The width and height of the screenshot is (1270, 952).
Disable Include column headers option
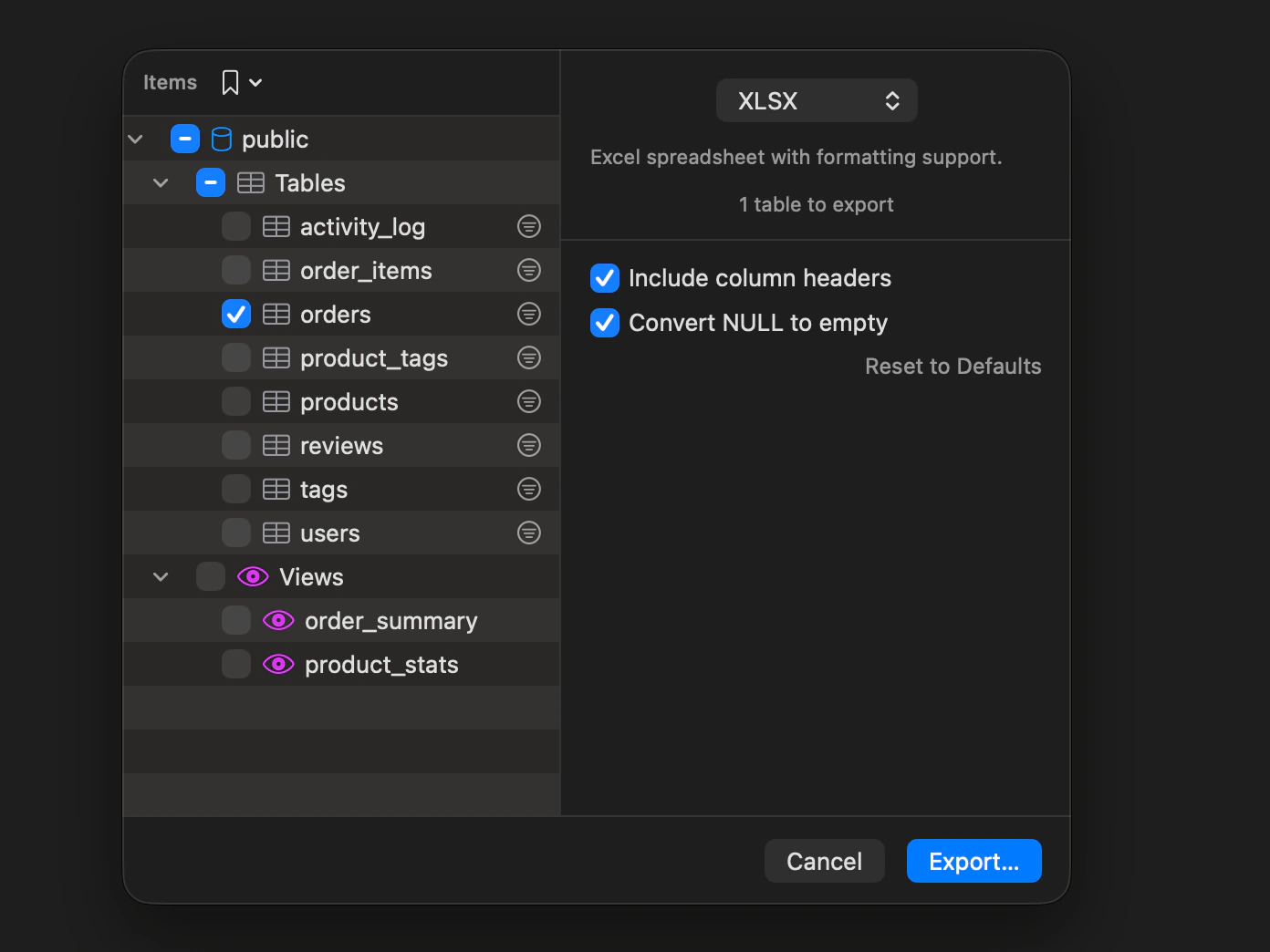click(x=605, y=278)
